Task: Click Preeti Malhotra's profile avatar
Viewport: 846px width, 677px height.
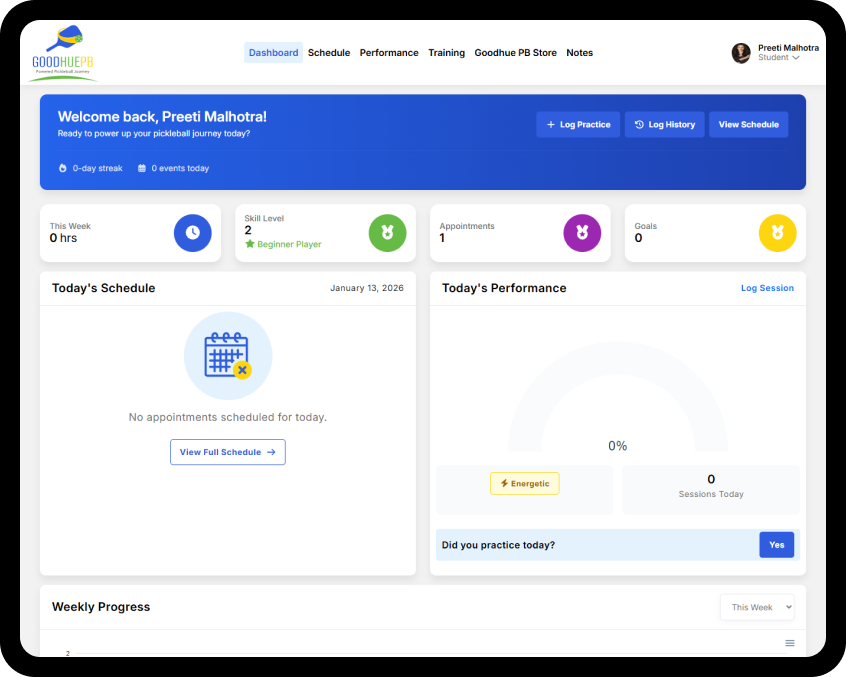Action: coord(741,53)
